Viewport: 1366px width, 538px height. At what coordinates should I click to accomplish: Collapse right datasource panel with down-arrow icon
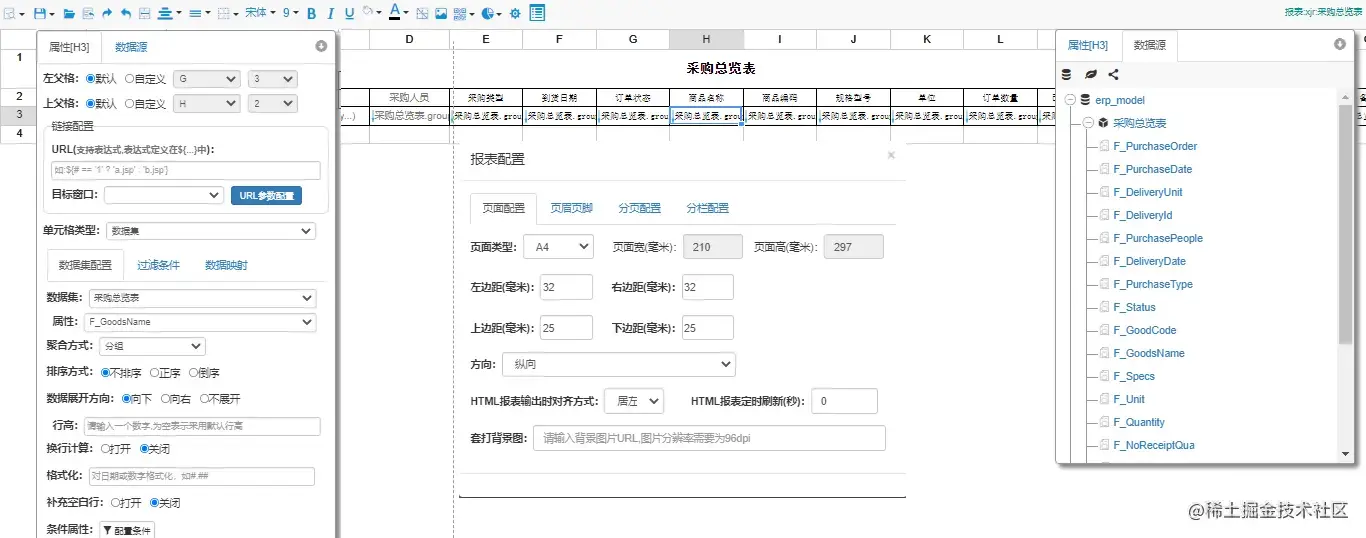pyautogui.click(x=1340, y=44)
